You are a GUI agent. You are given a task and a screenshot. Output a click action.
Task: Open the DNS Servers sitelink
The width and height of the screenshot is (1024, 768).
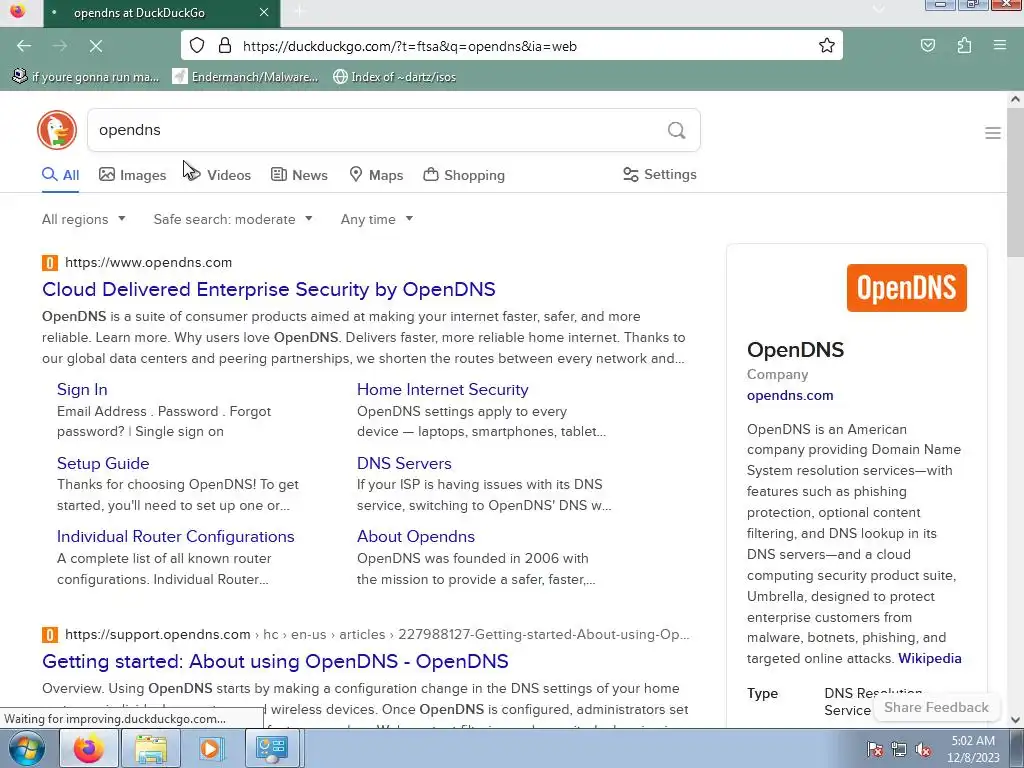pyautogui.click(x=404, y=464)
